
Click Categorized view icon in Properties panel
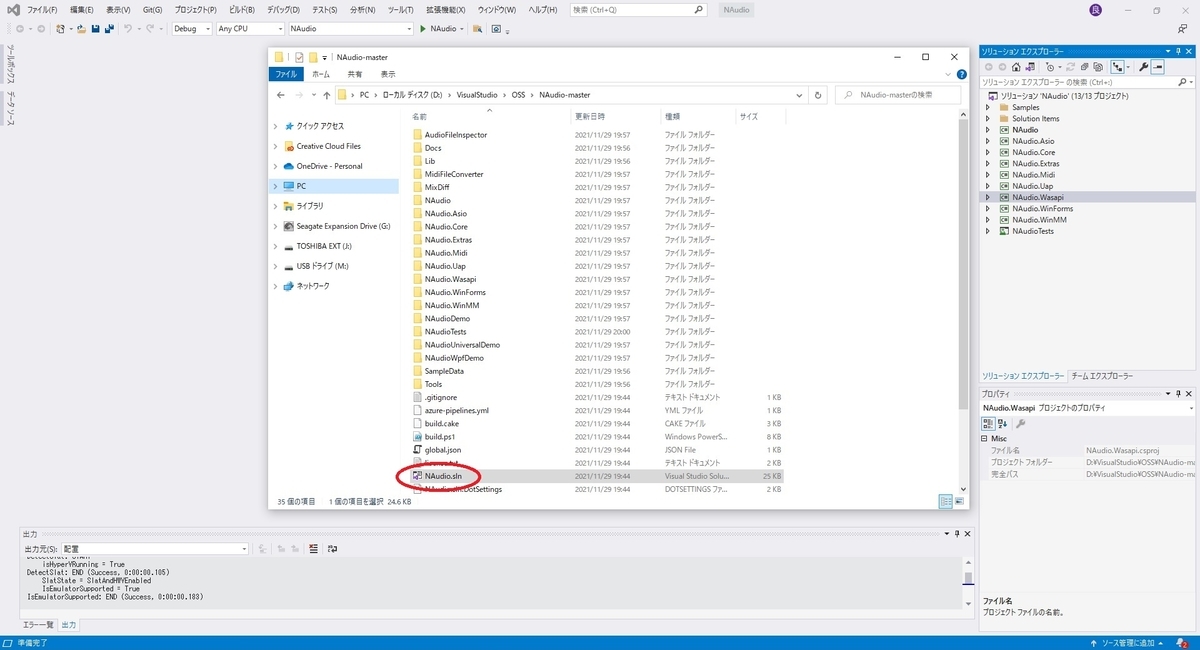pyautogui.click(x=988, y=424)
